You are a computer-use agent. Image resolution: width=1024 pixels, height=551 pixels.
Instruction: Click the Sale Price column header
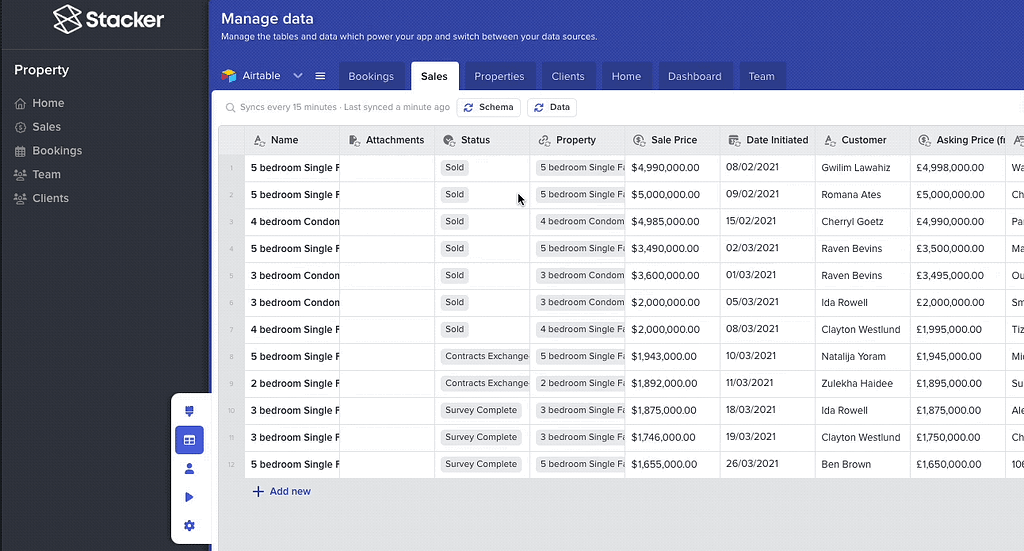click(673, 140)
